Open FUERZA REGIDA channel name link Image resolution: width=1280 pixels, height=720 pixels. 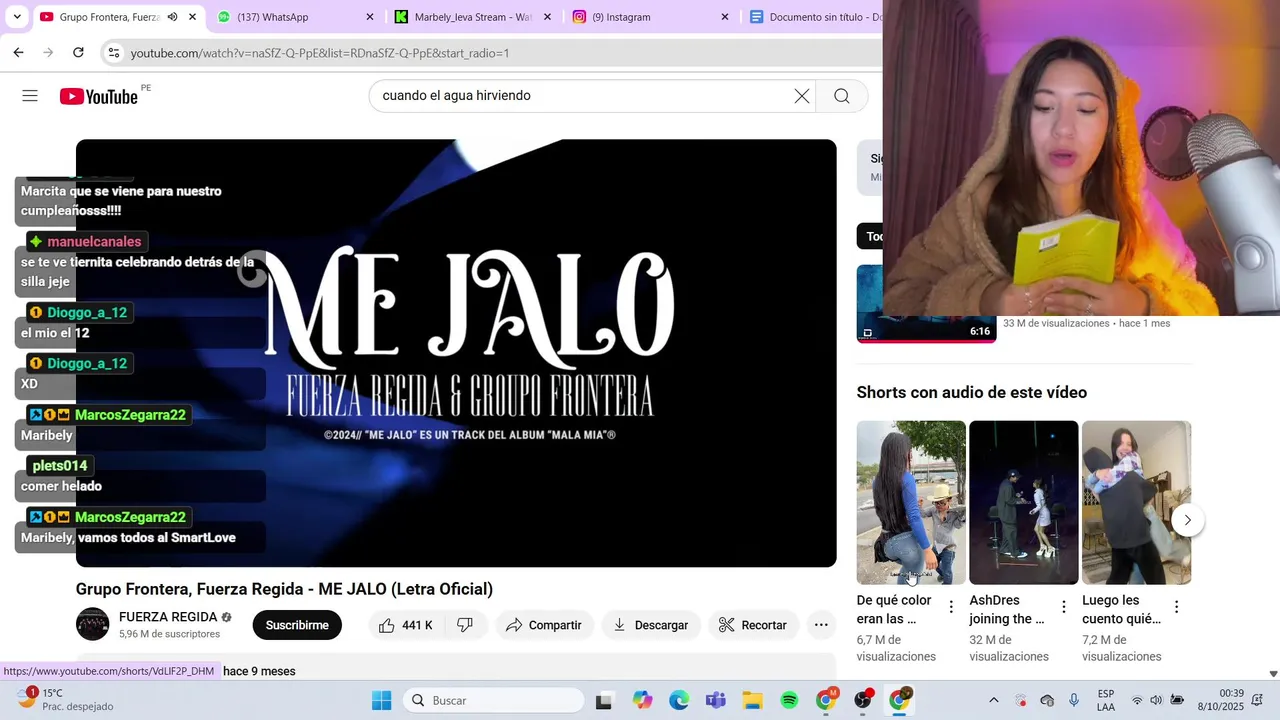[168, 617]
